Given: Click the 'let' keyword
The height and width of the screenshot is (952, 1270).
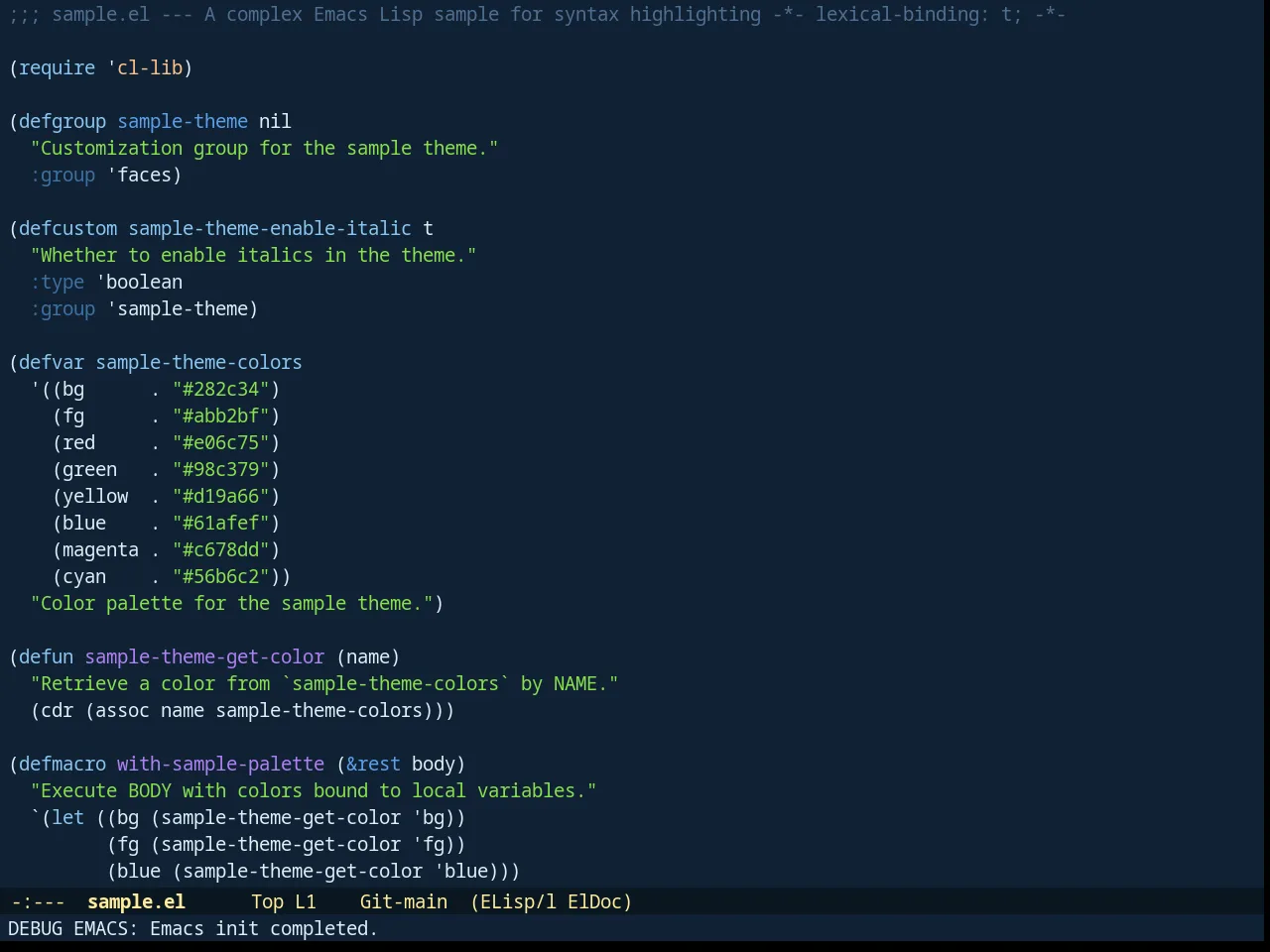Looking at the screenshot, I should [x=67, y=817].
